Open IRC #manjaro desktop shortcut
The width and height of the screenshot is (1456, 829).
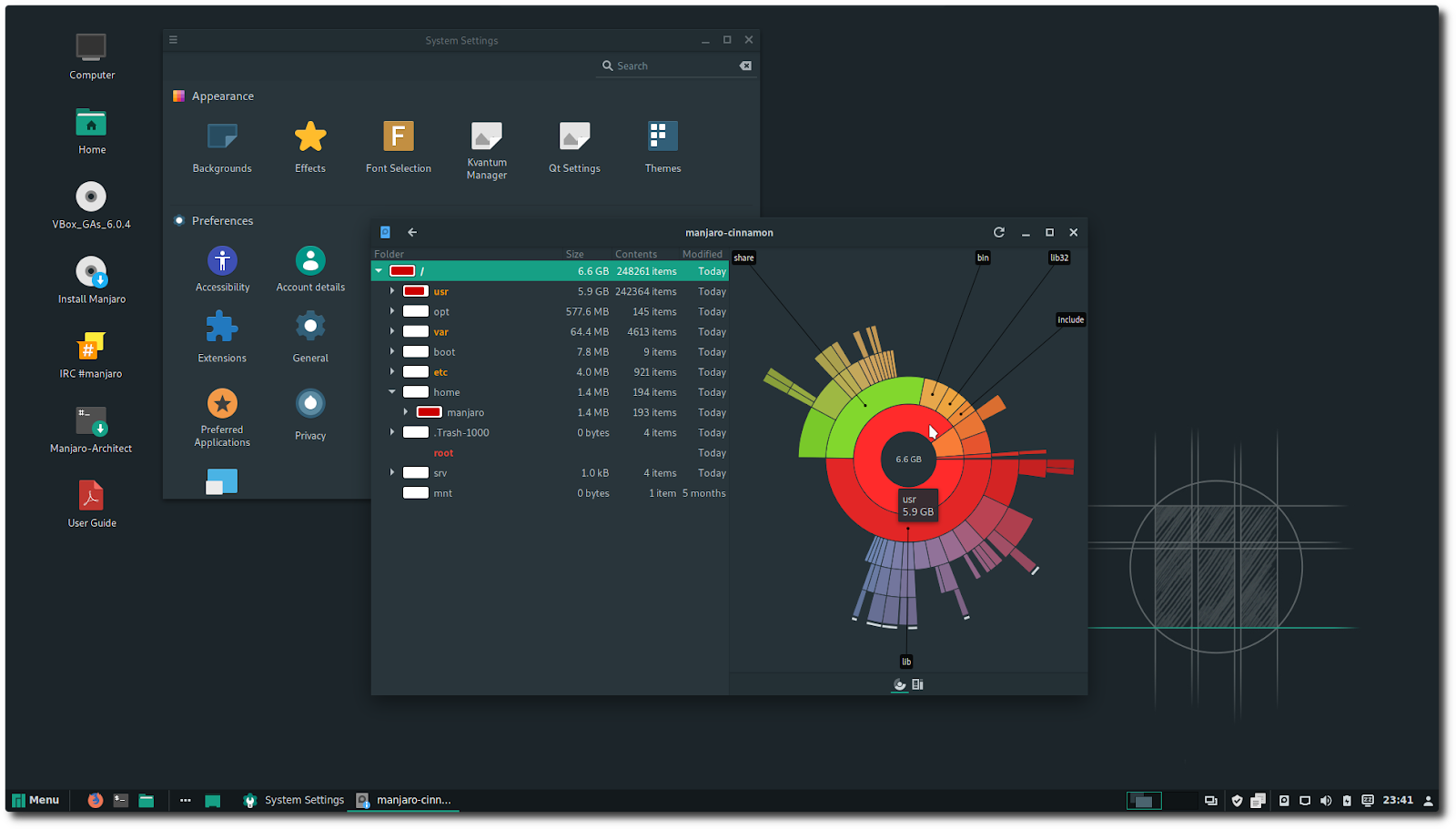pyautogui.click(x=91, y=355)
